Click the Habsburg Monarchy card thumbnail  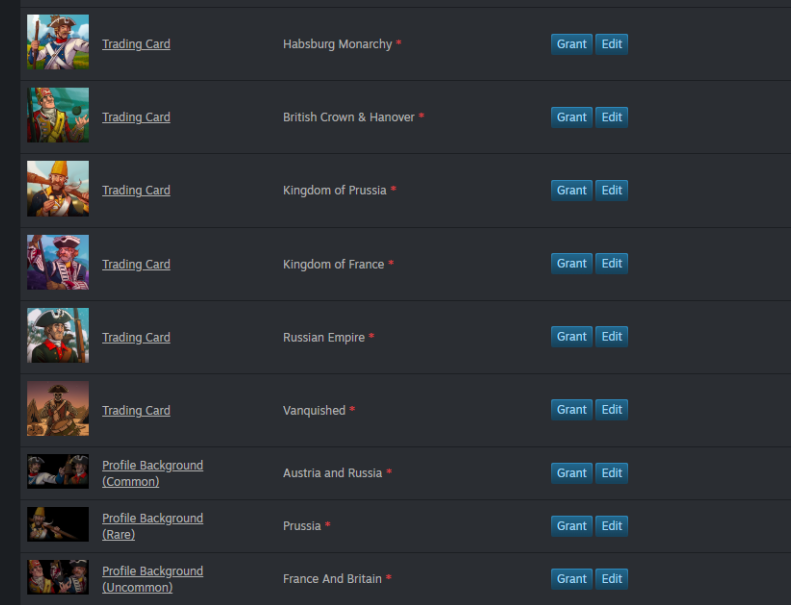click(58, 43)
